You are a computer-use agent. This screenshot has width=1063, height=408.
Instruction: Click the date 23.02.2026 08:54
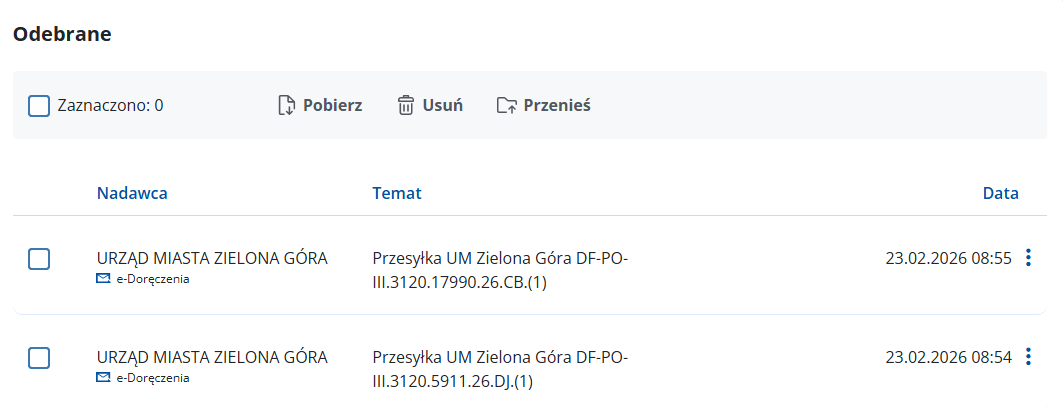948,356
